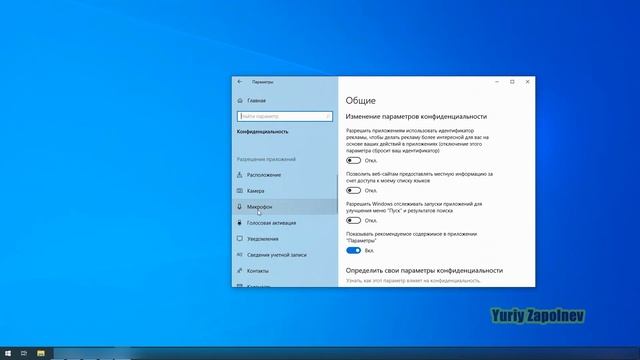
Task: Open Уведомления privacy settings
Action: (285, 239)
